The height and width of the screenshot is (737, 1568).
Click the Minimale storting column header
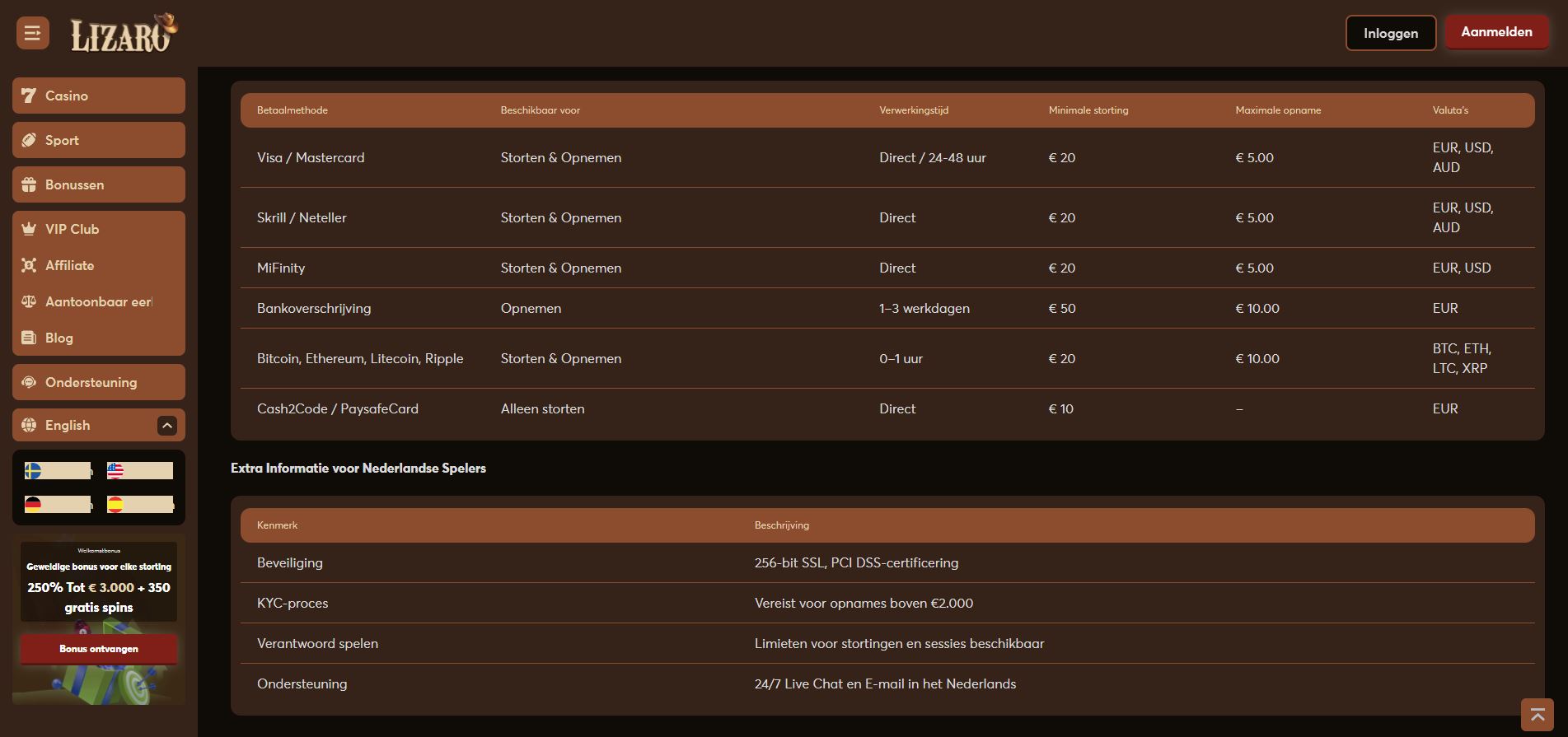pos(1088,110)
